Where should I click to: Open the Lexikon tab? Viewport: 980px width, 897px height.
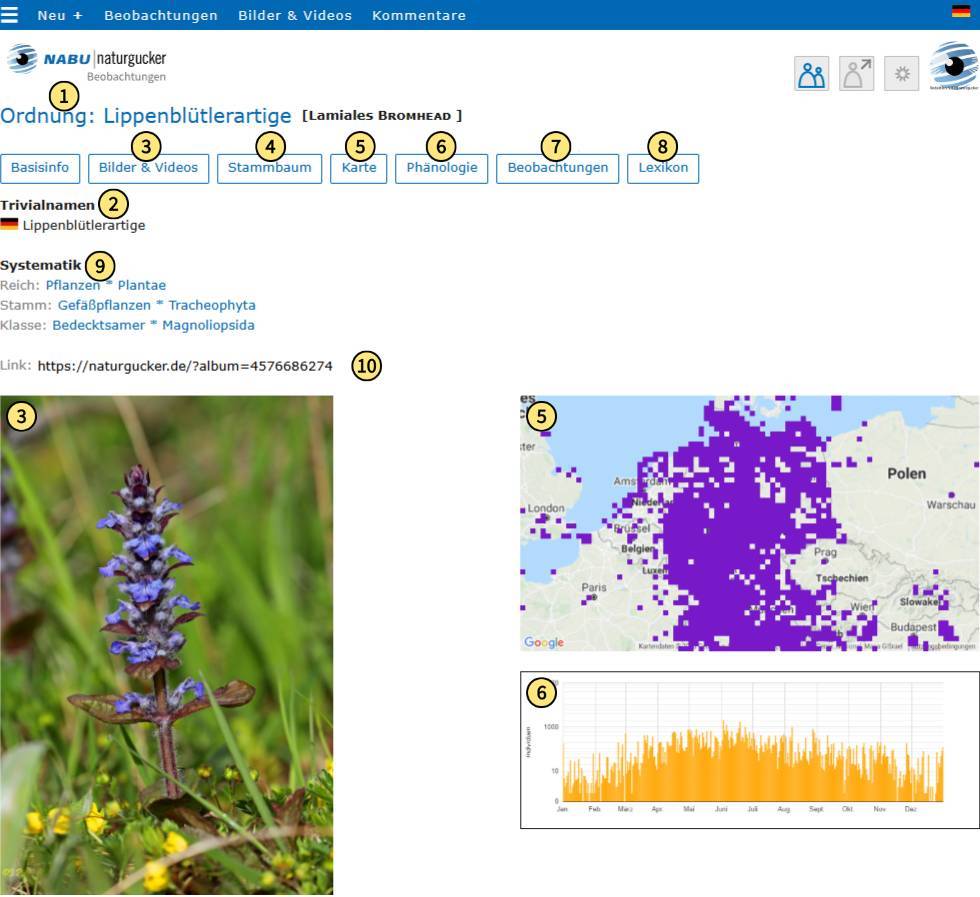663,168
